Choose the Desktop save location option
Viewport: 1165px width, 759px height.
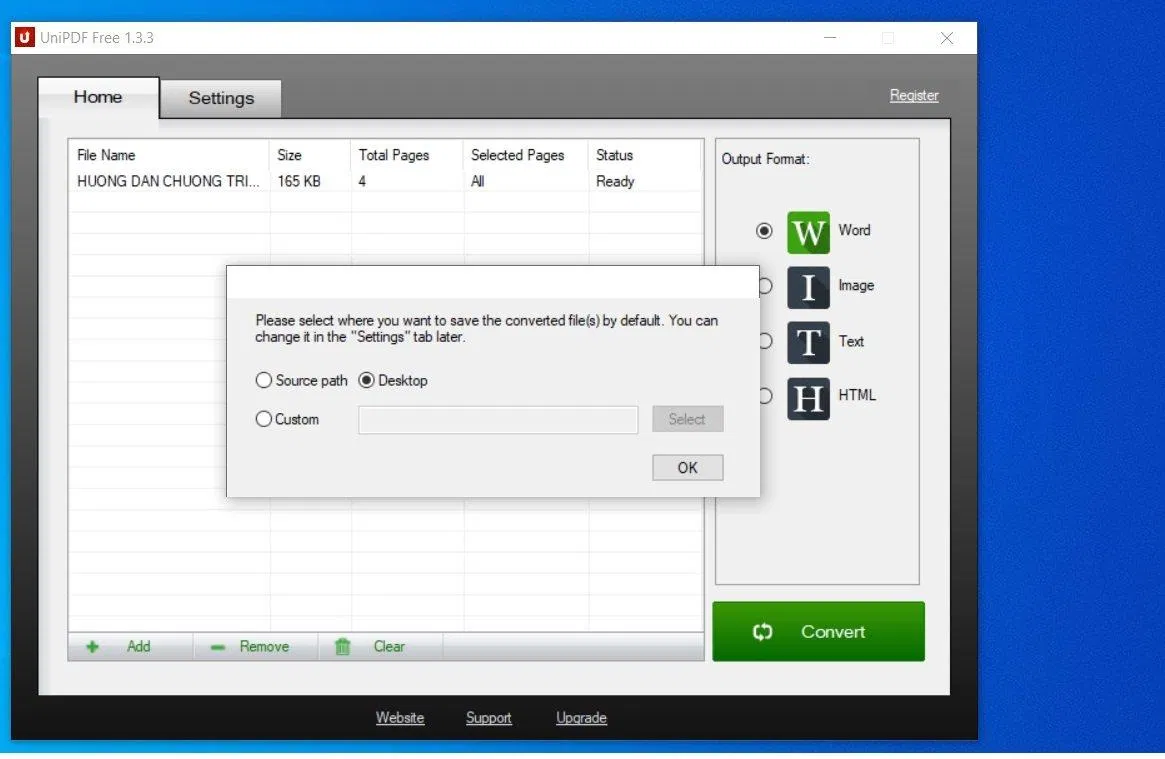click(367, 381)
